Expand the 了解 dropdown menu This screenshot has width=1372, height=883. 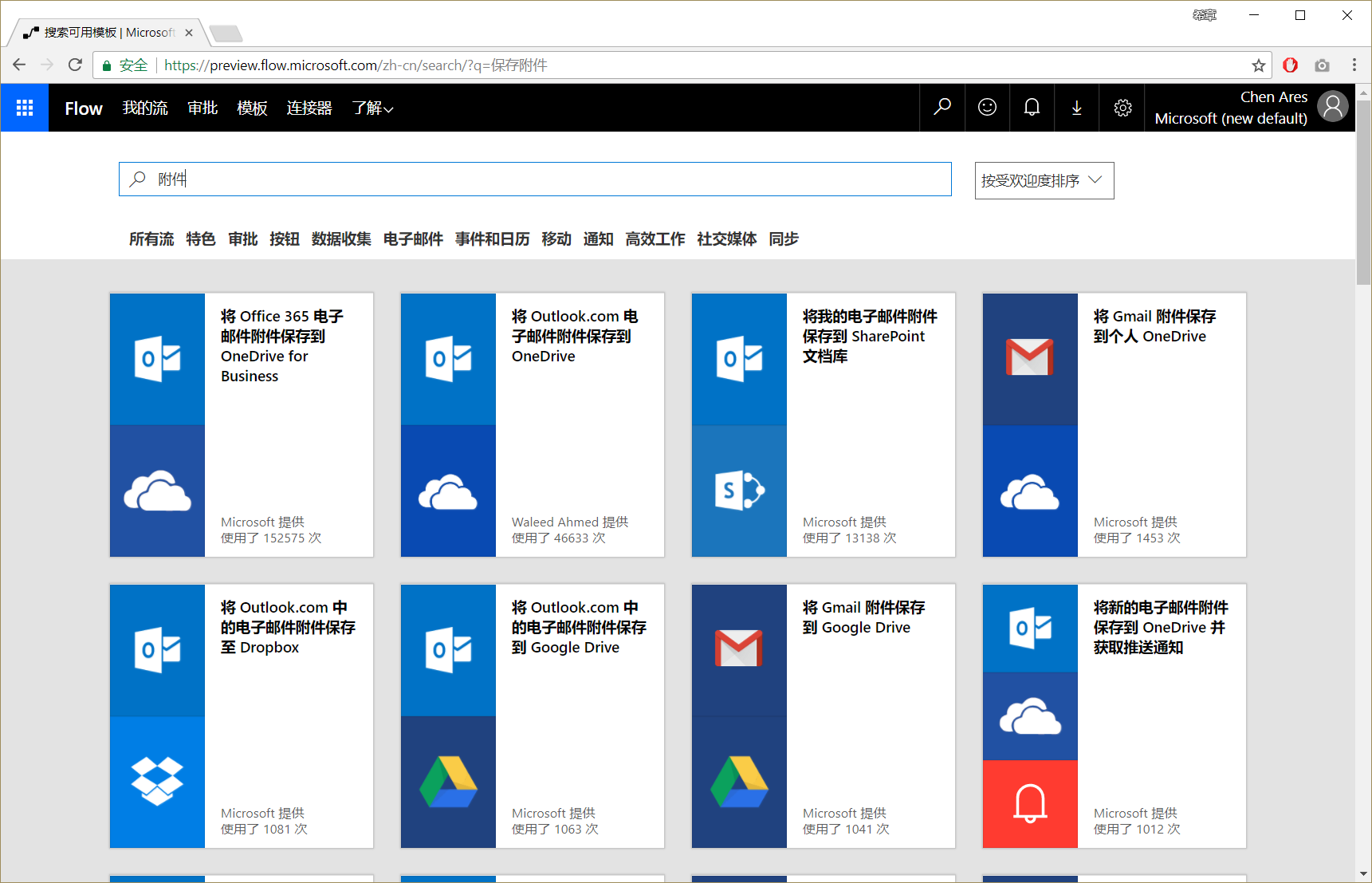point(372,108)
